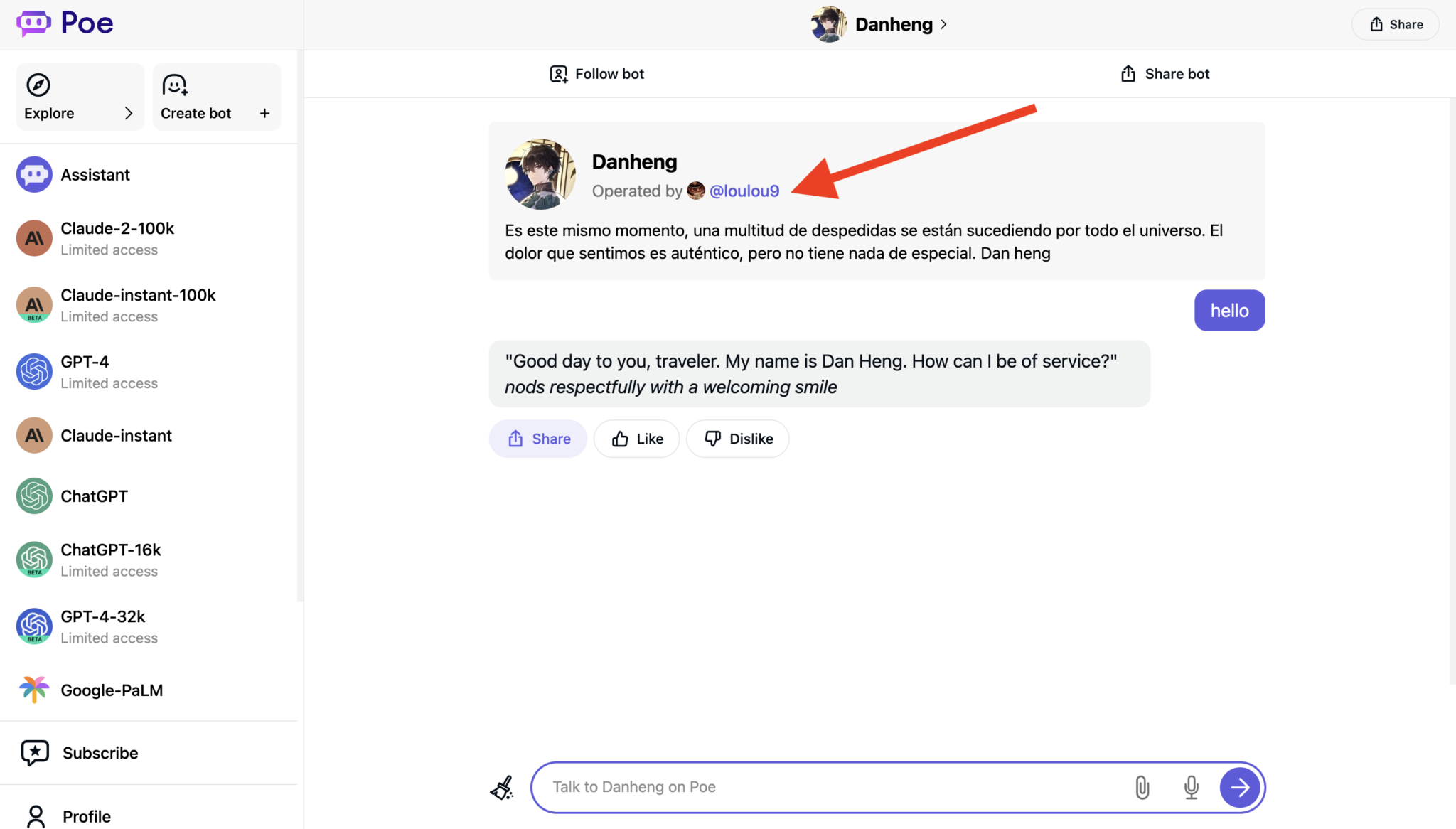Click the paperclip attach file icon
This screenshot has width=1456, height=829.
coord(1142,787)
